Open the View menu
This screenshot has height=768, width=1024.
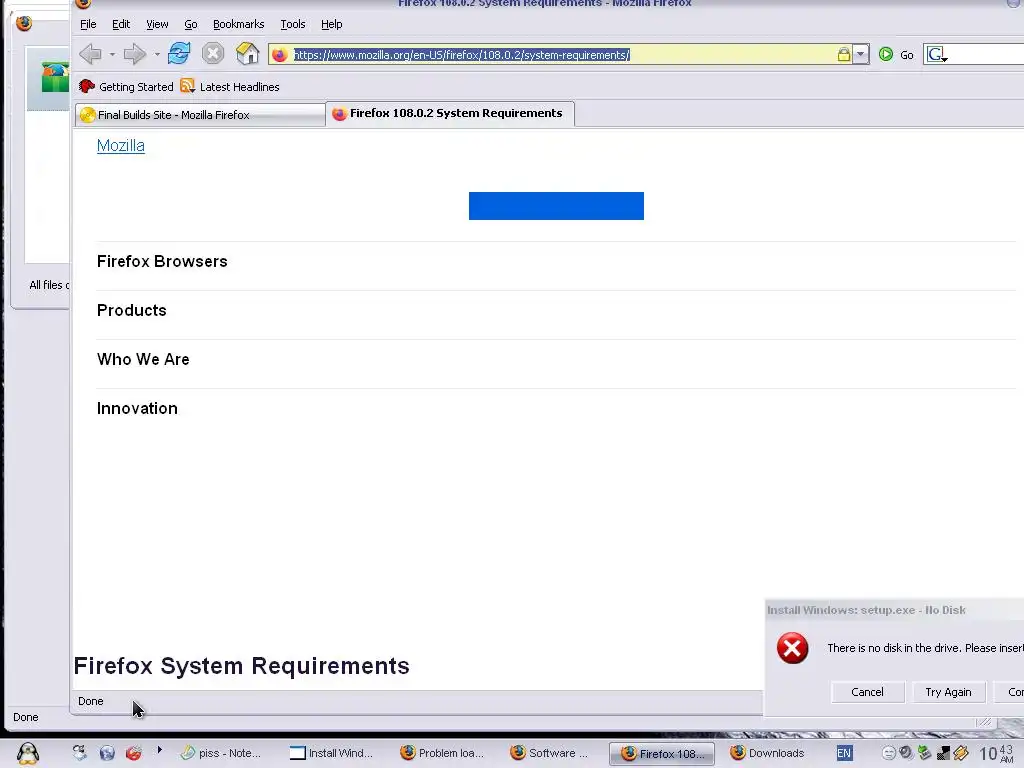[x=157, y=24]
